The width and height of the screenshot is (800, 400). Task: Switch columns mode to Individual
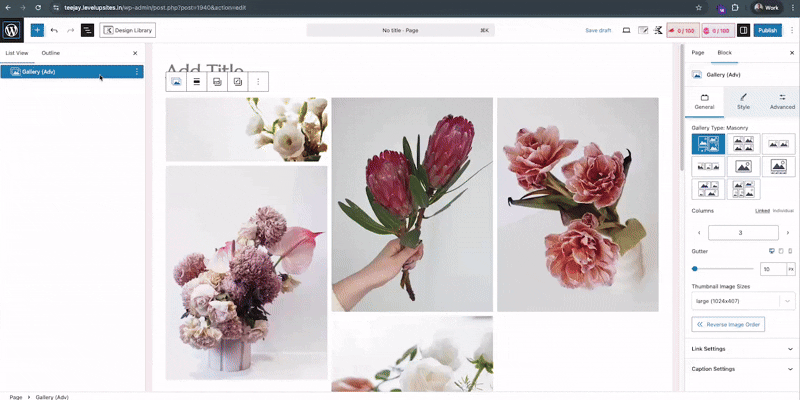tap(783, 211)
